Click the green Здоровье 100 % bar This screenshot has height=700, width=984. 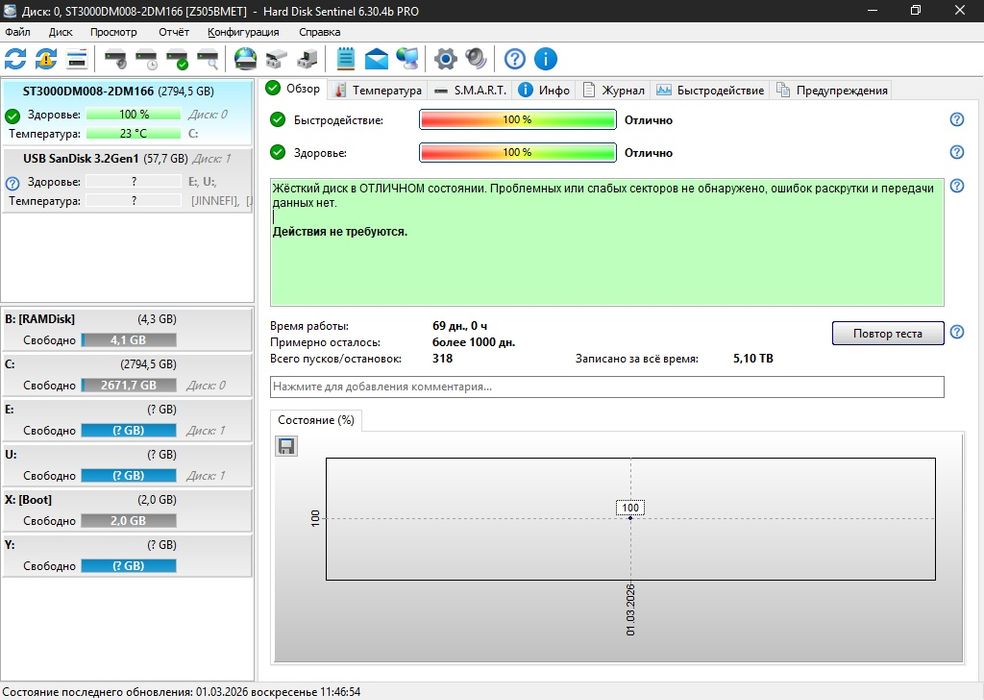click(517, 153)
